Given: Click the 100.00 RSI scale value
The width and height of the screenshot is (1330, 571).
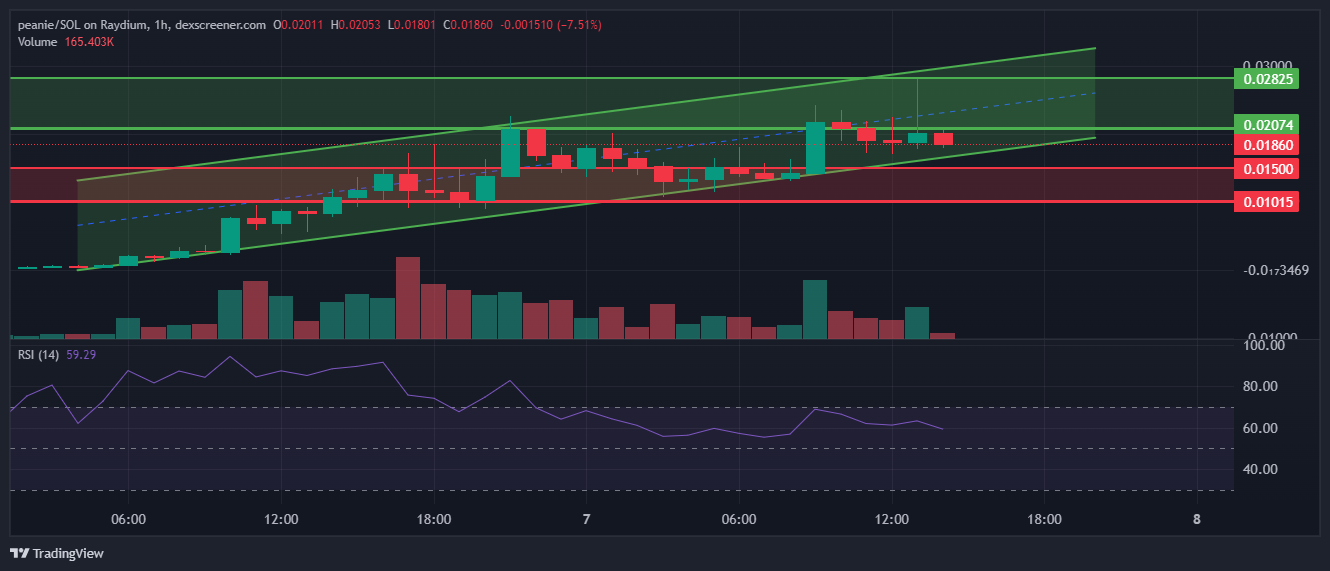Looking at the screenshot, I should pyautogui.click(x=1263, y=345).
